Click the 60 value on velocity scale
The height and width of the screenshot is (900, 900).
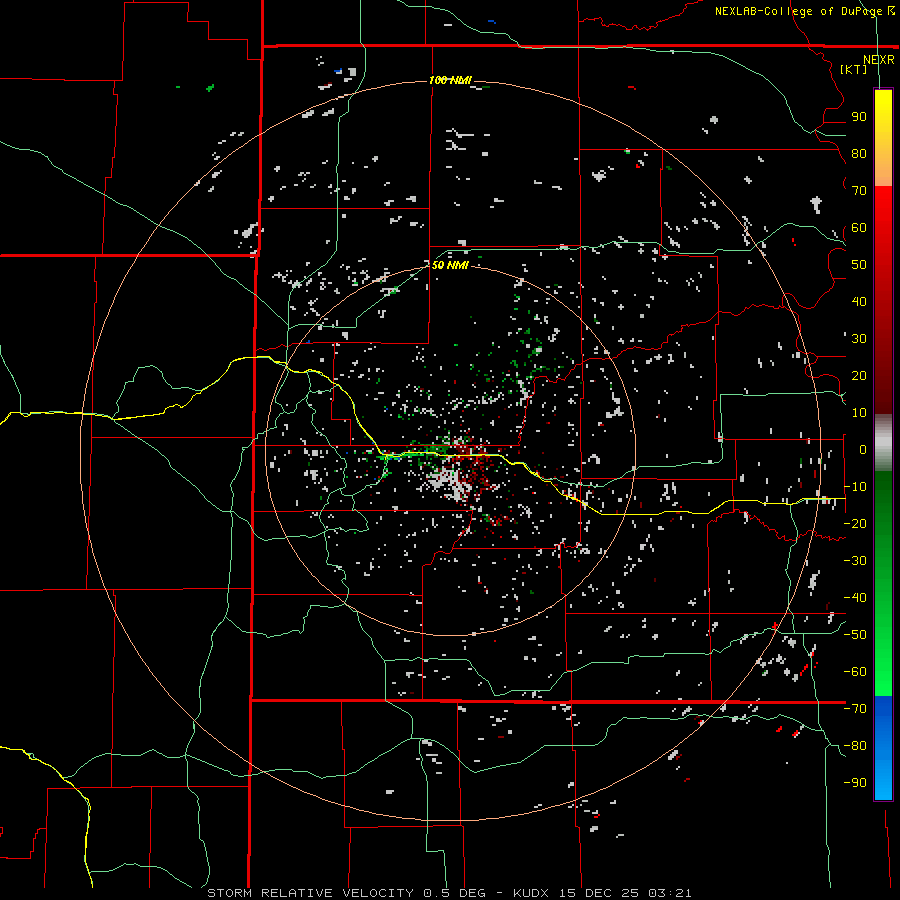[859, 228]
